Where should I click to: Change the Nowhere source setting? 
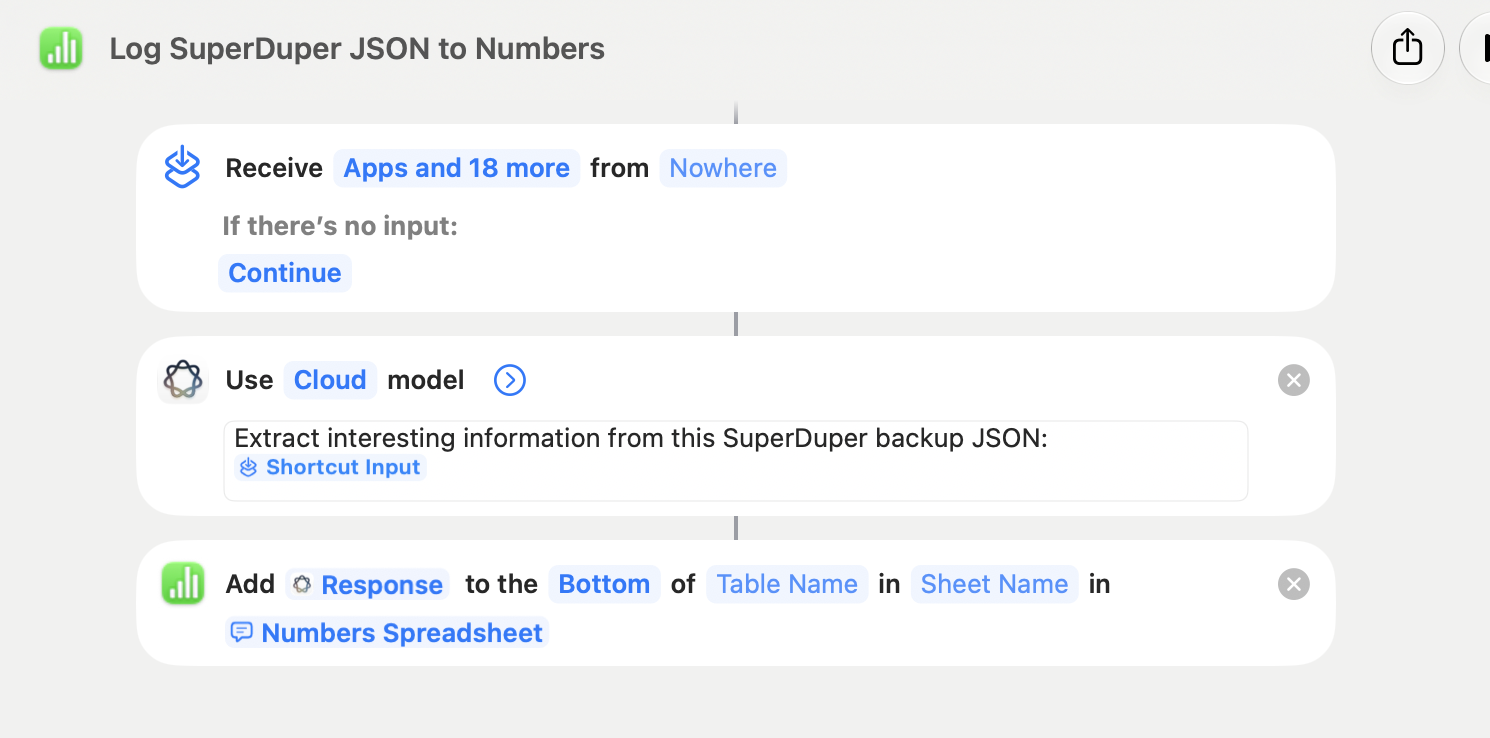723,168
